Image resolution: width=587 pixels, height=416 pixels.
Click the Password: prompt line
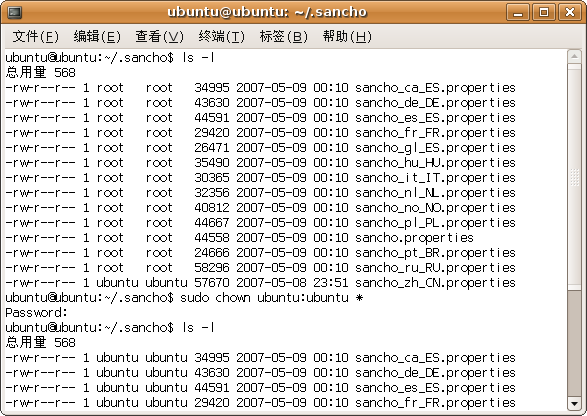(x=36, y=313)
